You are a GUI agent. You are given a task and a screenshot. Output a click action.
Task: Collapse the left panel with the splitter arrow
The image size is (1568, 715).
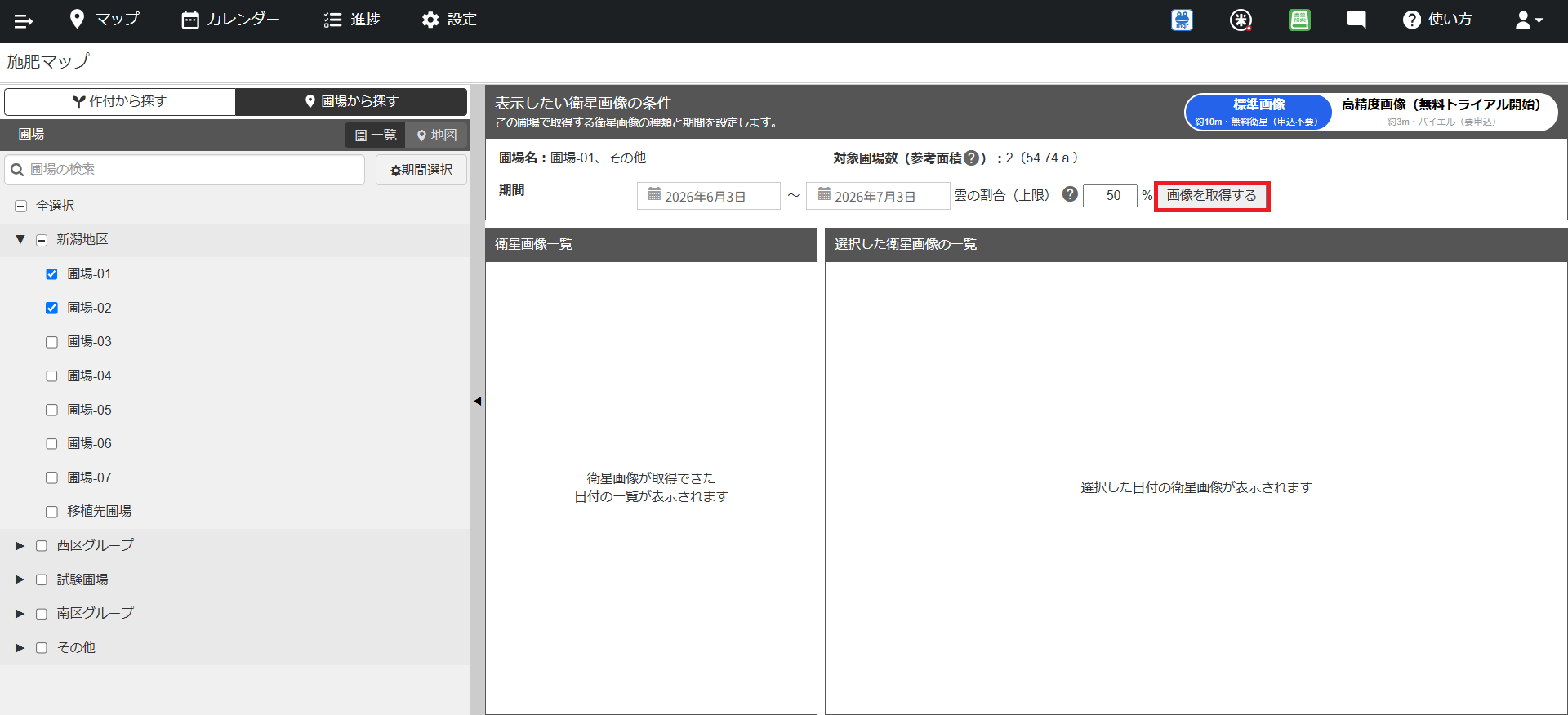click(x=478, y=401)
